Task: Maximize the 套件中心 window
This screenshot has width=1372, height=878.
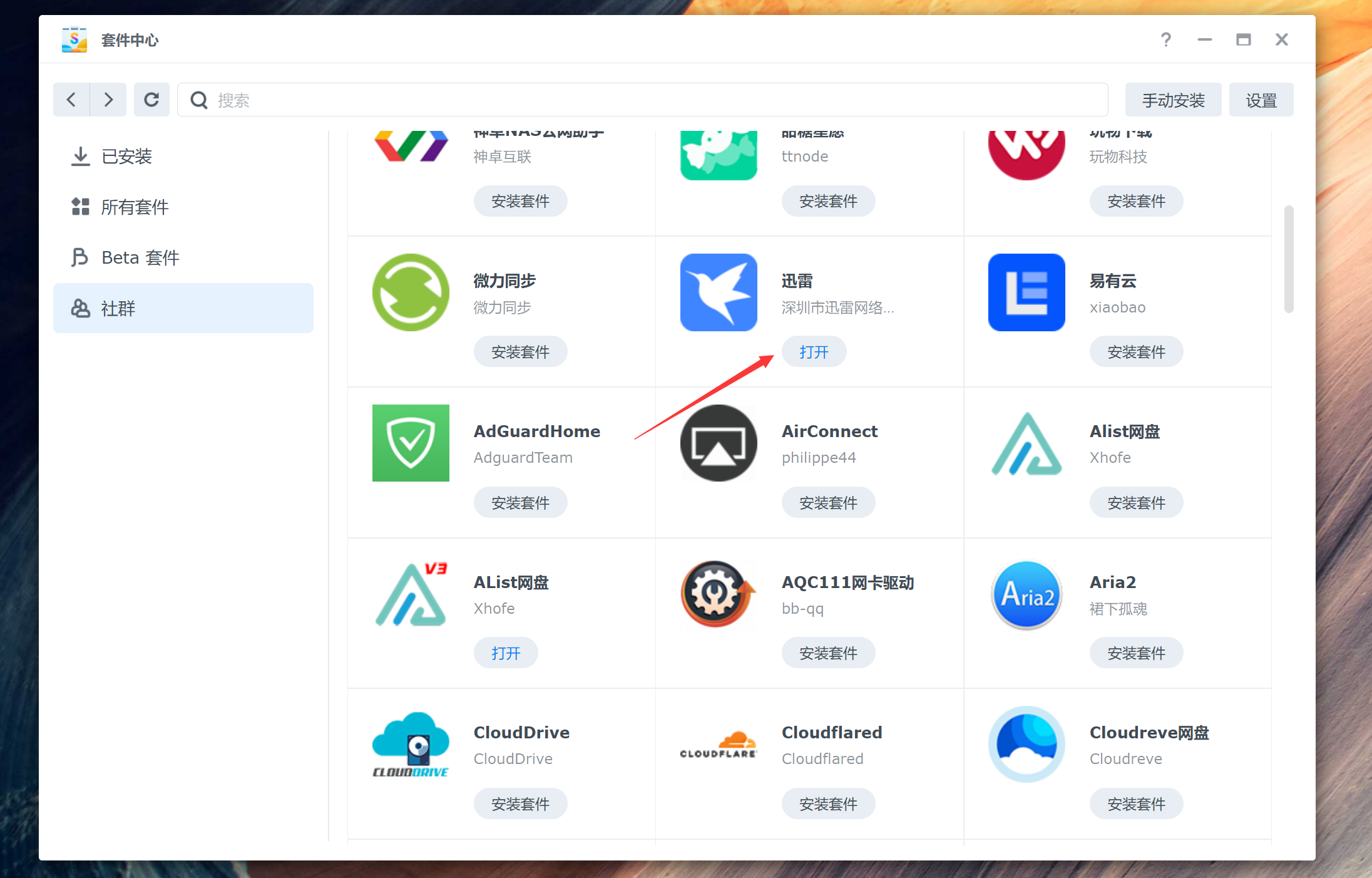Action: (1243, 40)
